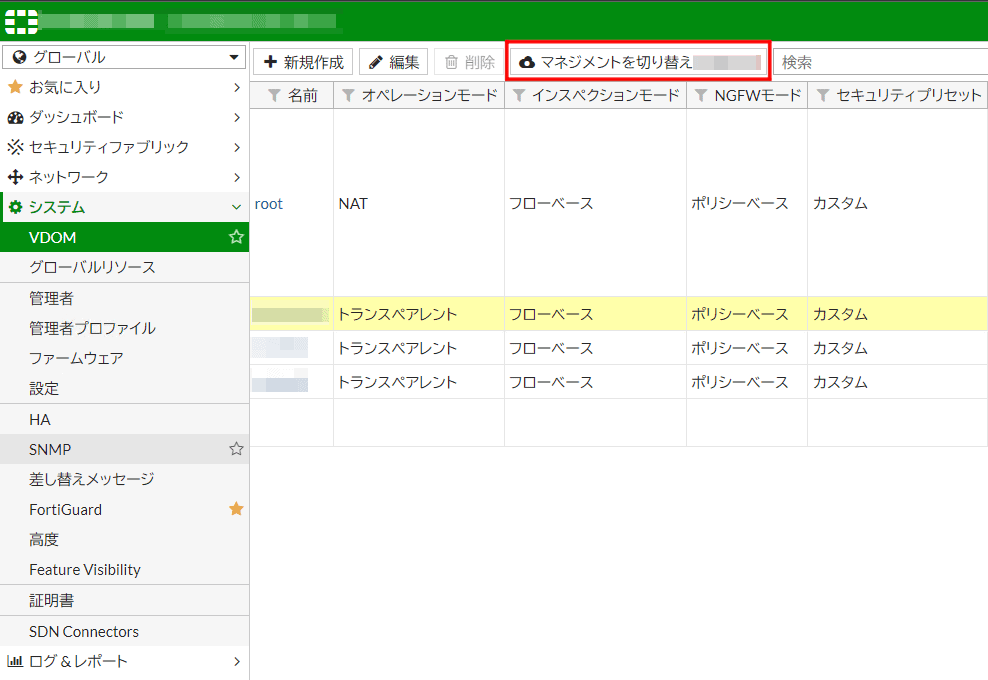988x680 pixels.
Task: Open 管理者プロファイル in the sidebar
Action: (x=92, y=328)
